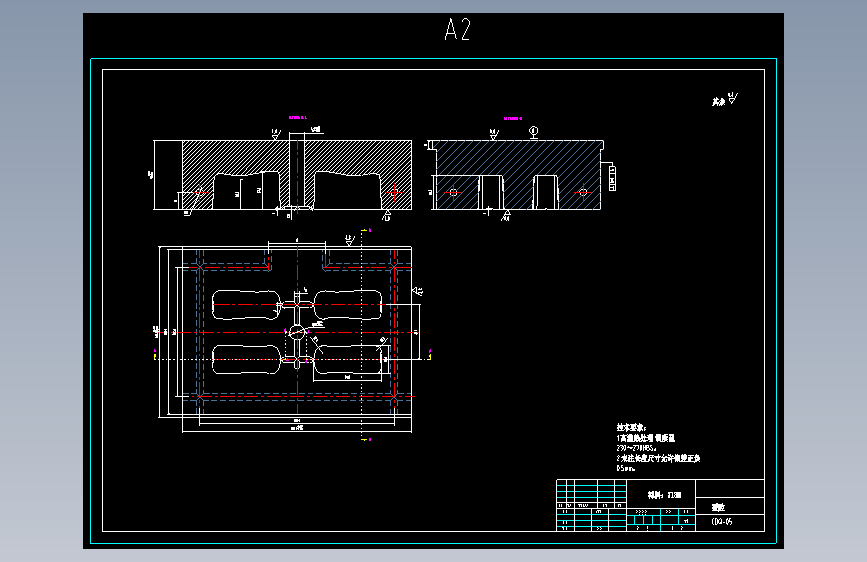Select magenta label above blue-hatched section
Screen dimensions: 867x562
click(x=513, y=118)
